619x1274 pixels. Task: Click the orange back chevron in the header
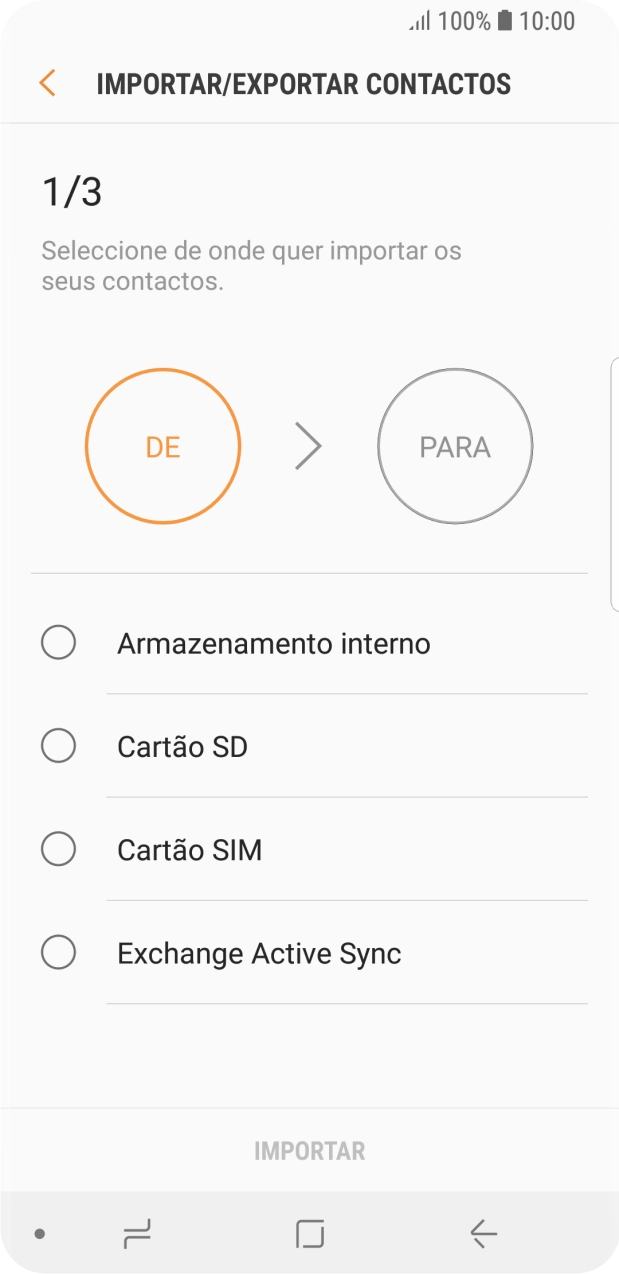(46, 83)
